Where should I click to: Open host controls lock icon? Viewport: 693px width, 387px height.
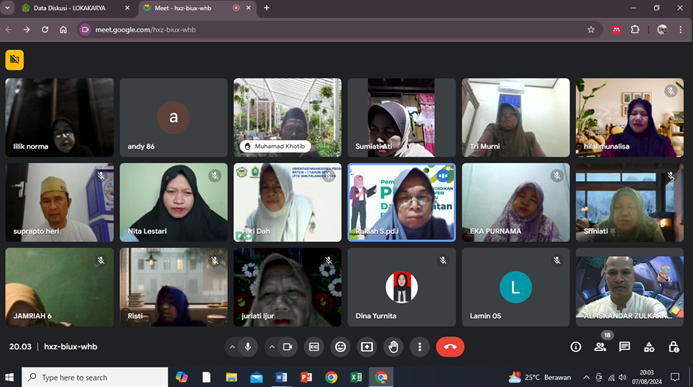click(674, 347)
